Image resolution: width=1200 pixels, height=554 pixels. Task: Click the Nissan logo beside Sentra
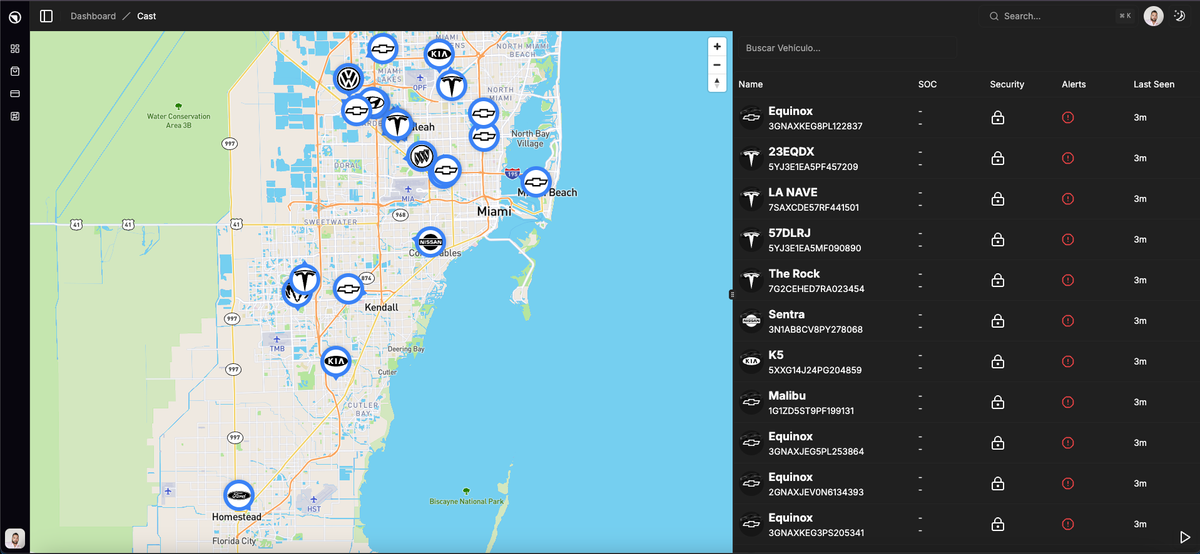751,321
